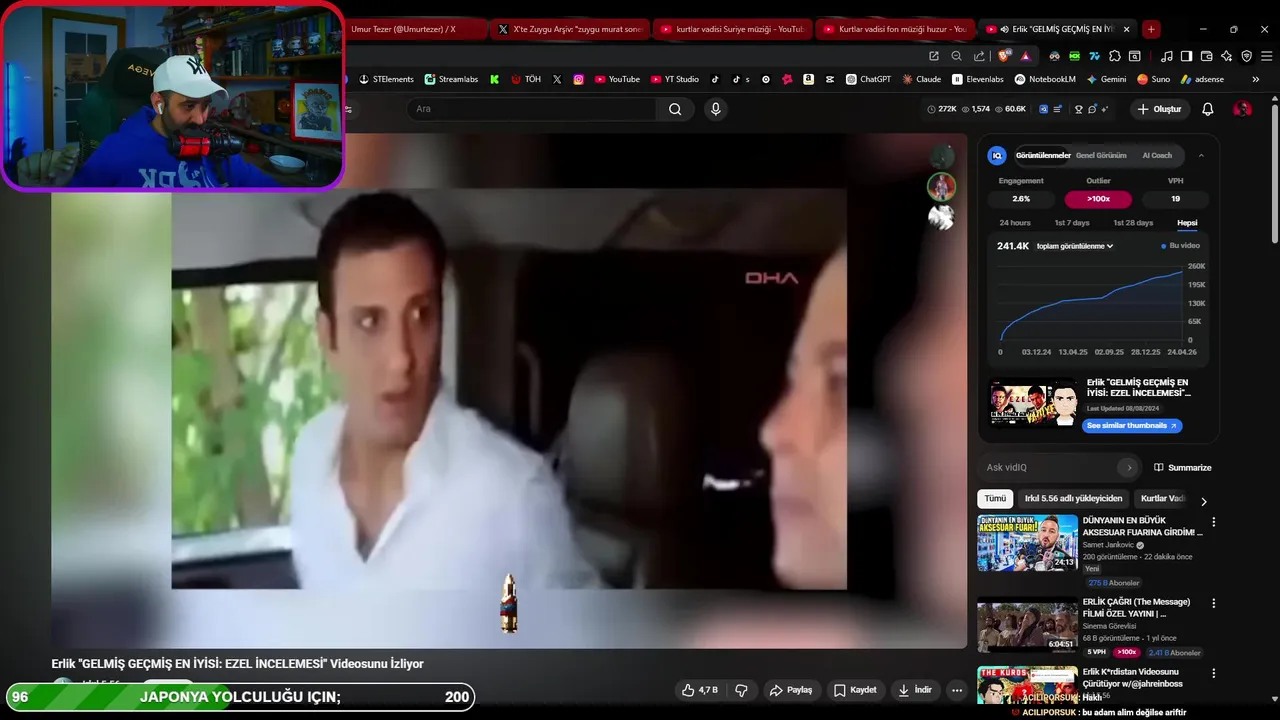Click the share page icon in address bar
The width and height of the screenshot is (1280, 720).
[x=979, y=56]
